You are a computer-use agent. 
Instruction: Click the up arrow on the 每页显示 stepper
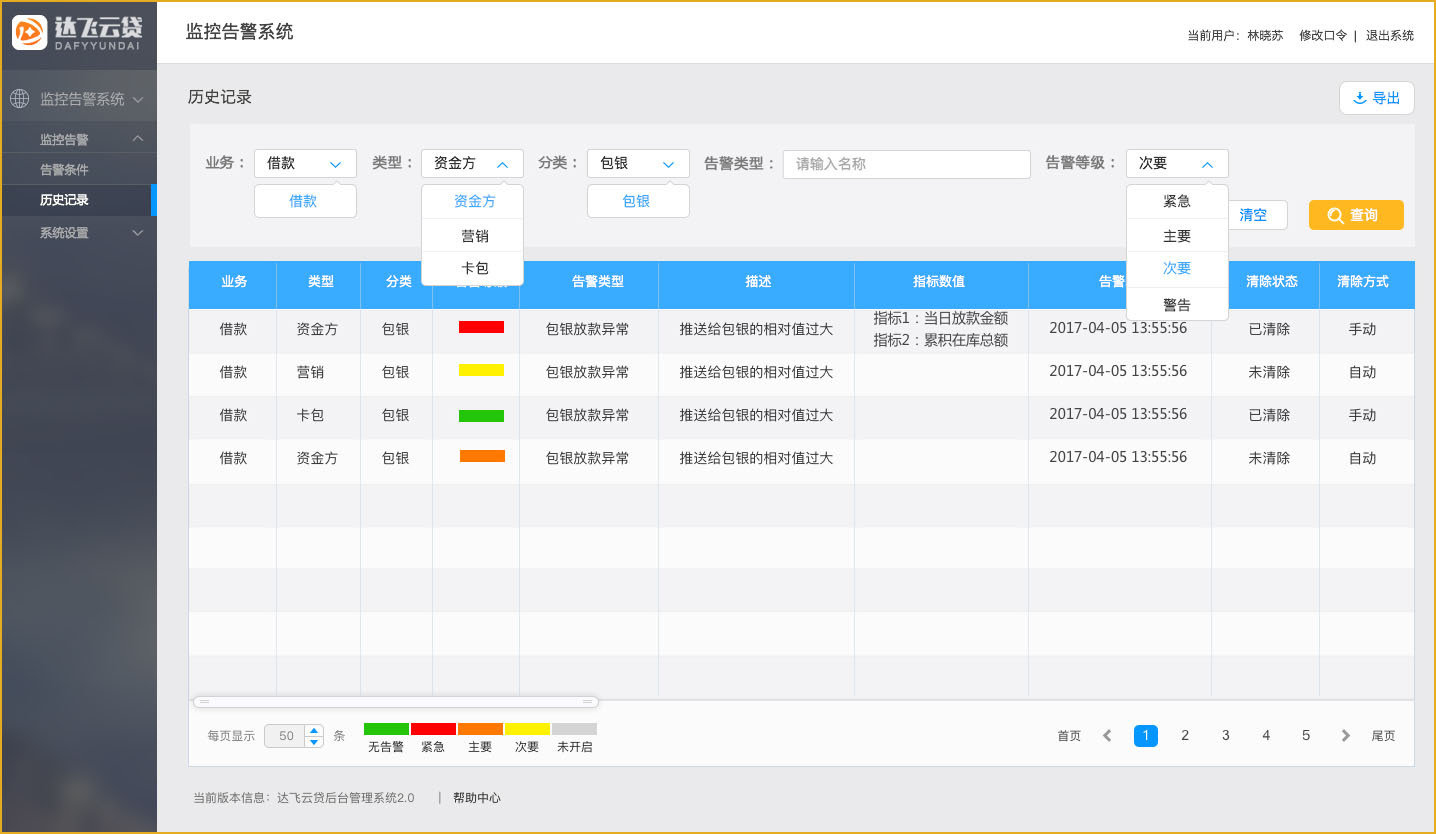315,729
